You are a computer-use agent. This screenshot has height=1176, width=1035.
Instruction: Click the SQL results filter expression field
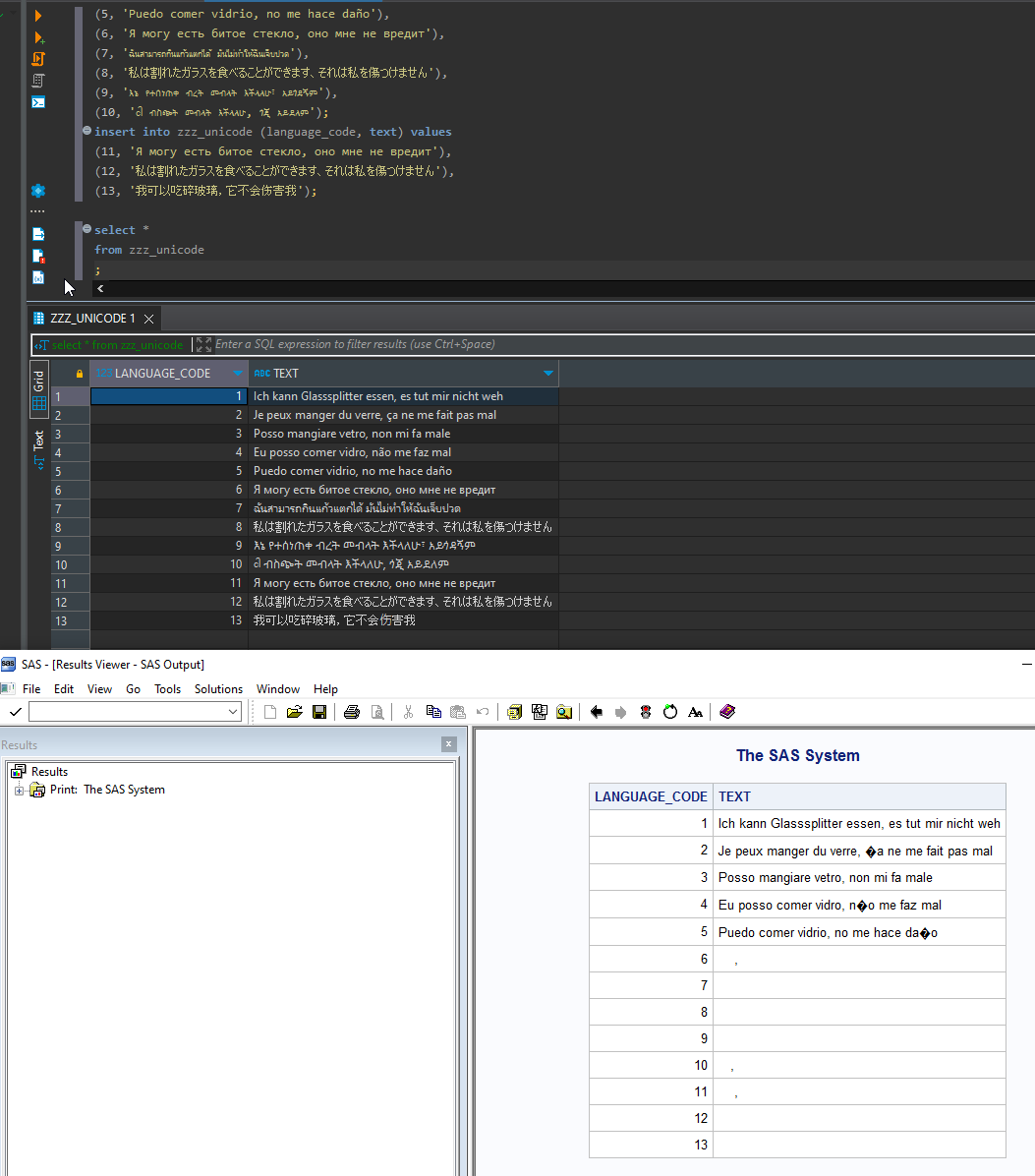(491, 345)
